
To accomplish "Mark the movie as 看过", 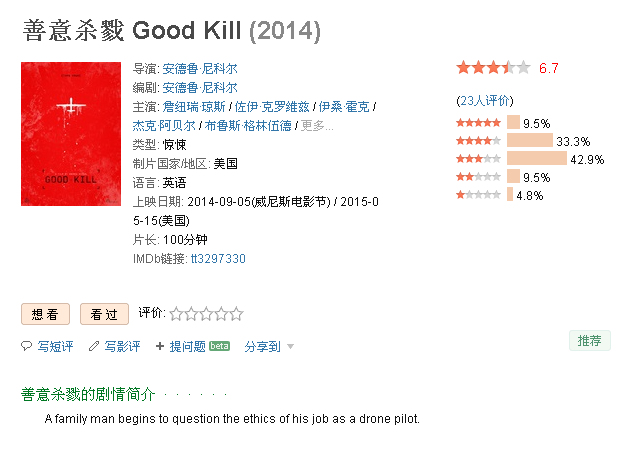I will click(x=104, y=314).
